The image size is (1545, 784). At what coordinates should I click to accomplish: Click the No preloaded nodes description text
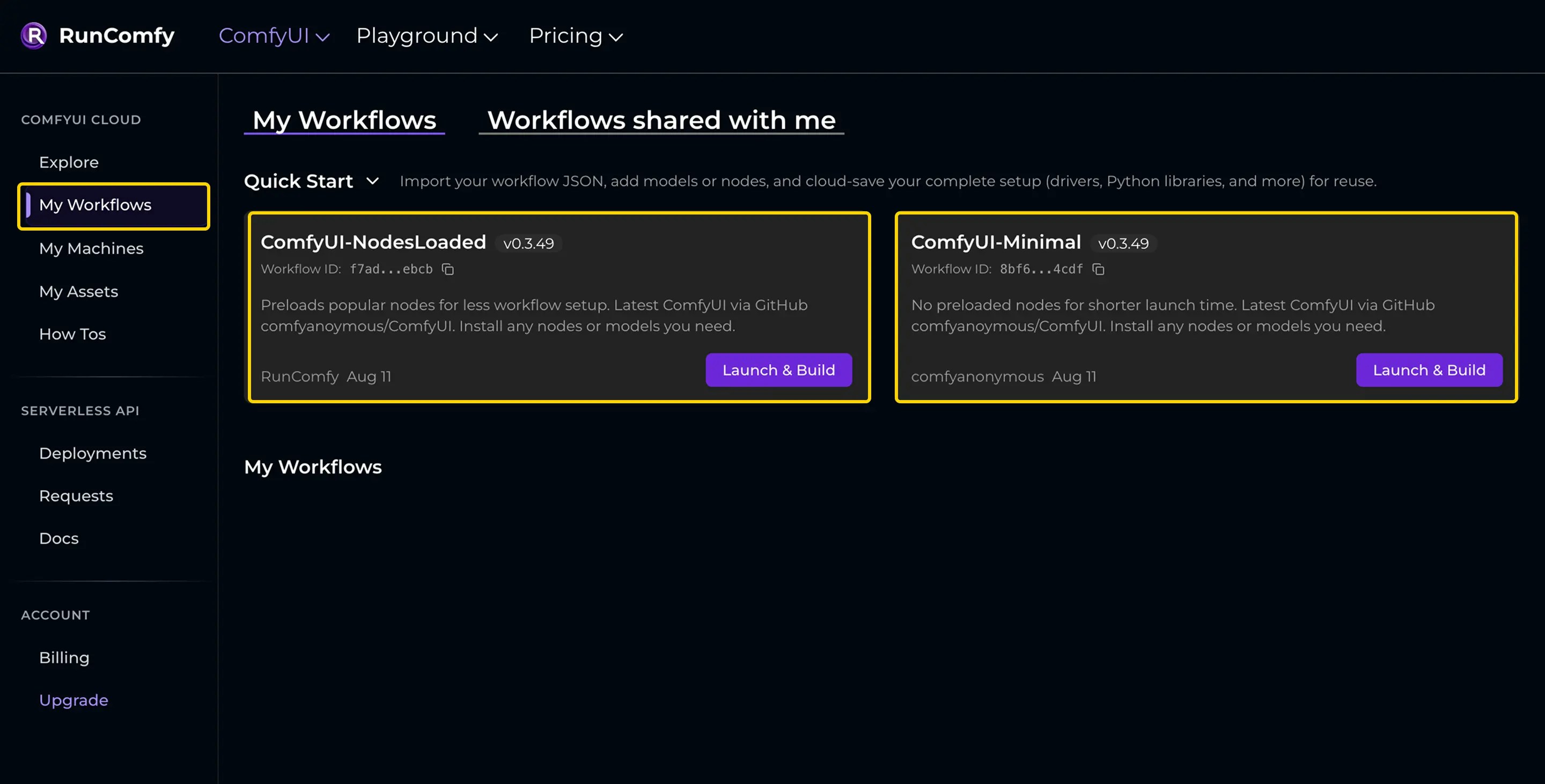1173,315
